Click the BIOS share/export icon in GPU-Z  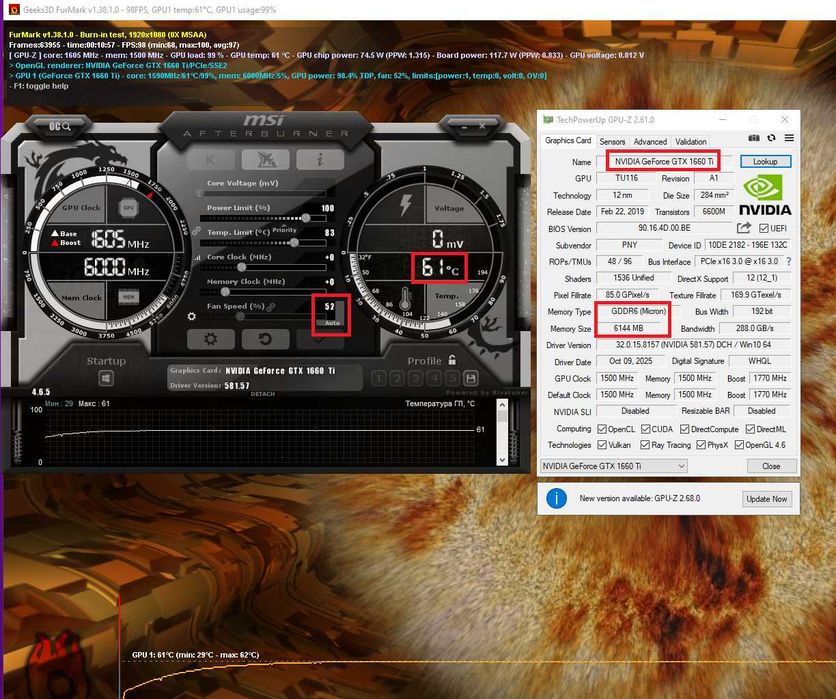744,228
